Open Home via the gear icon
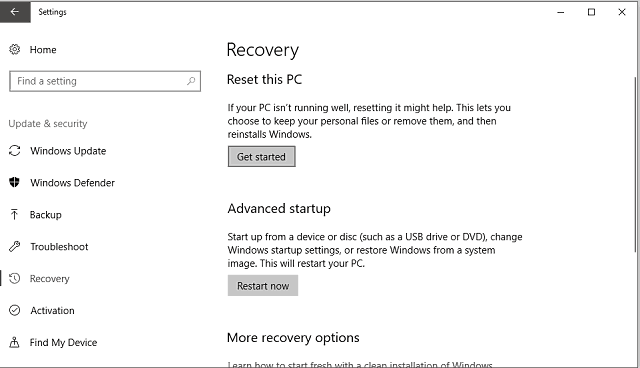 pos(15,49)
